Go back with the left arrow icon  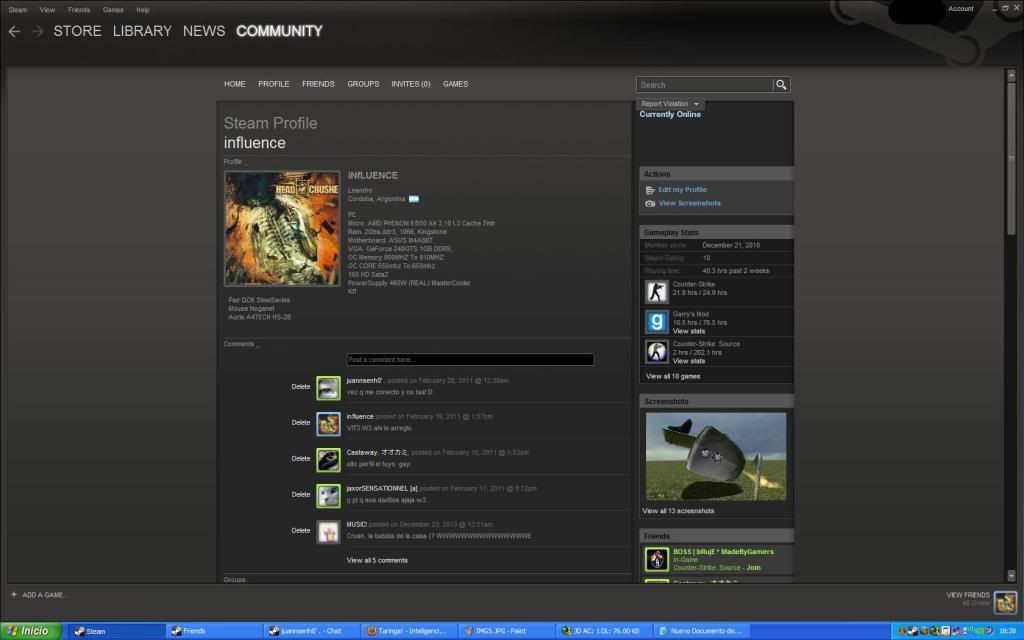click(14, 31)
